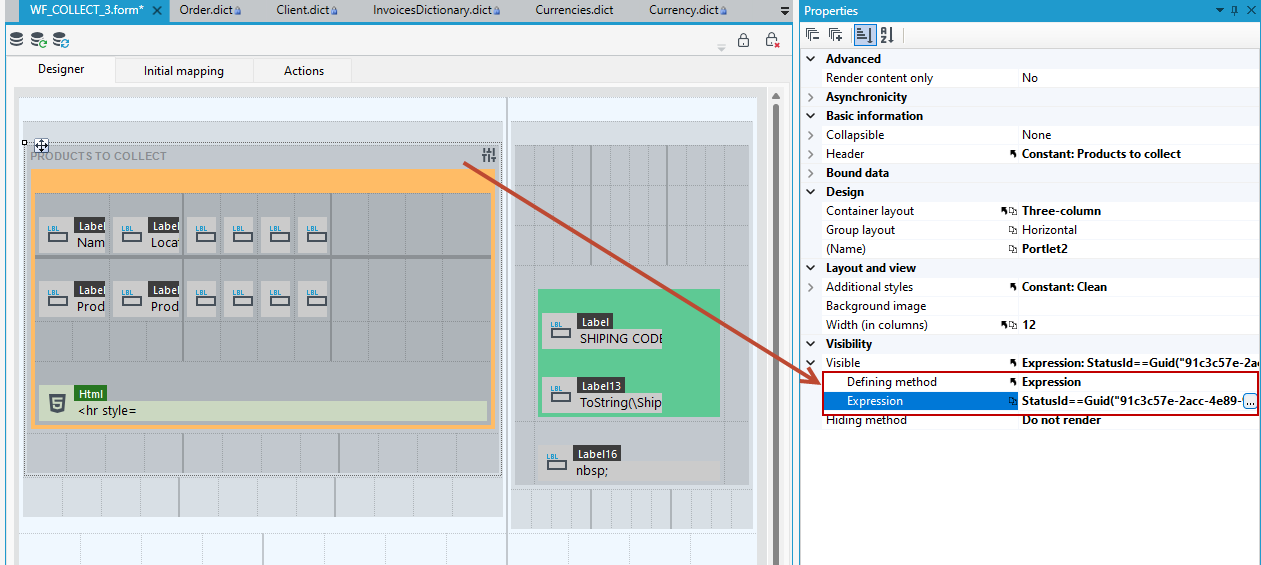1261x565 pixels.
Task: Click the data source add icon with green badge
Action: (x=38, y=40)
